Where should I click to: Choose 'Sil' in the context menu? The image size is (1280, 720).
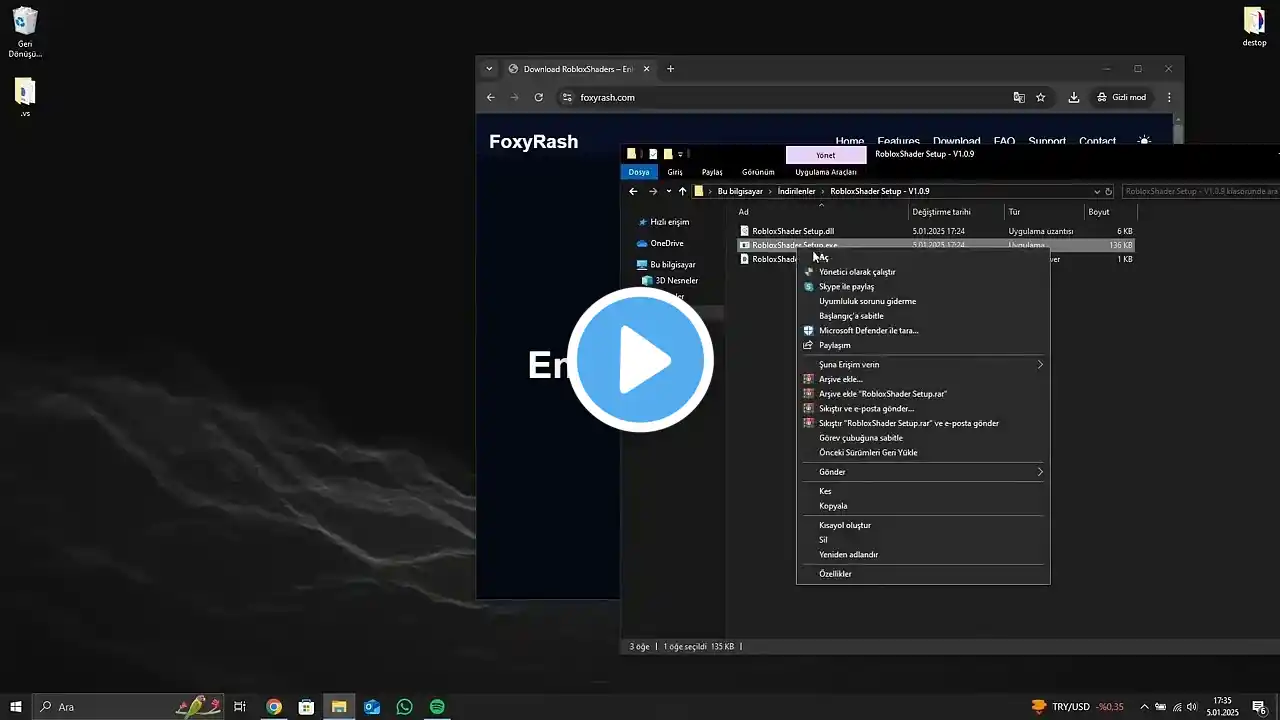coord(823,540)
